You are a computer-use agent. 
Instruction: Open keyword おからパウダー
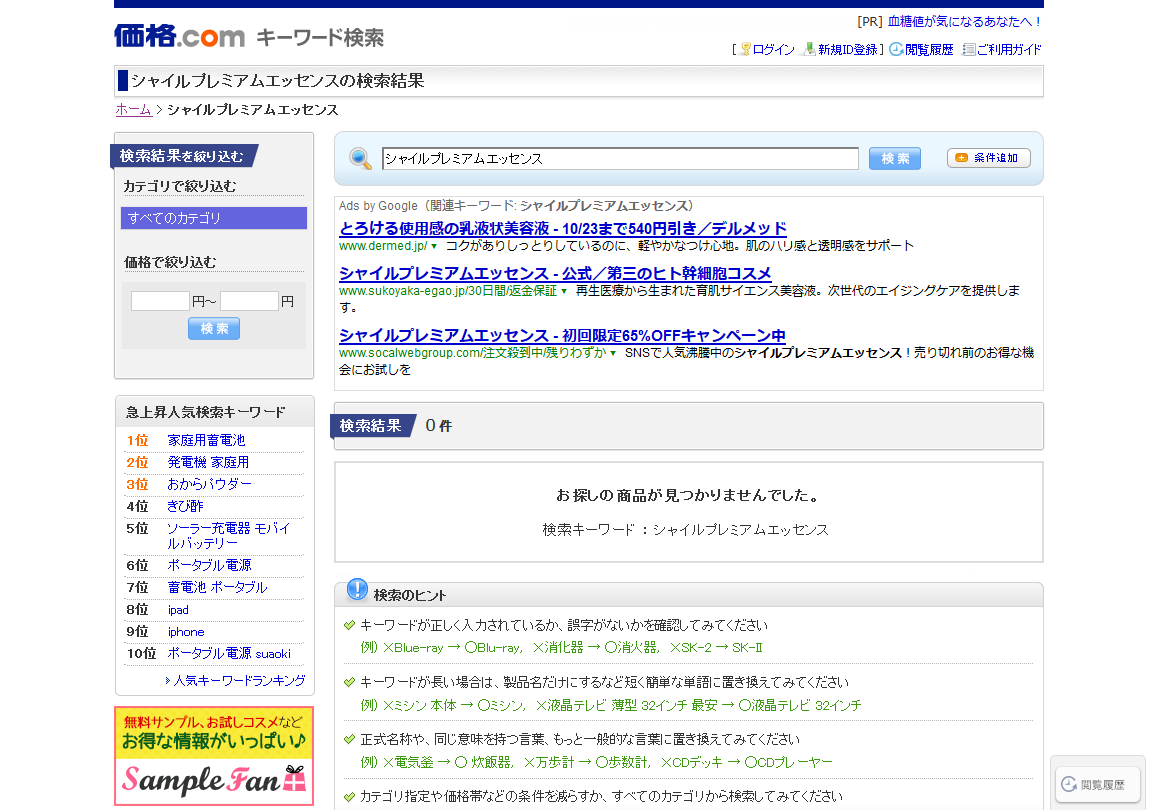point(209,484)
